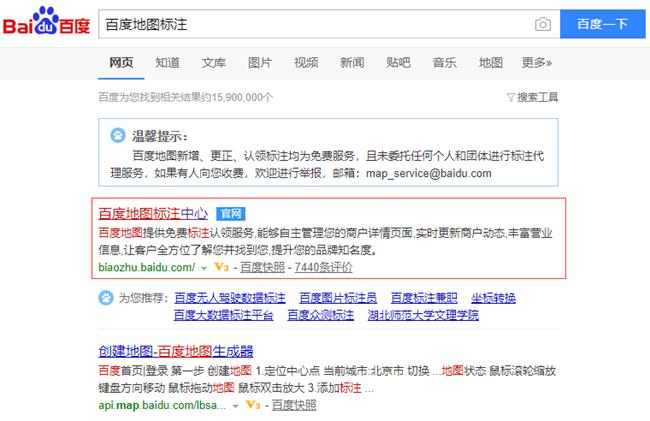Switch to the 地图 tab
650x421 pixels.
click(x=491, y=63)
